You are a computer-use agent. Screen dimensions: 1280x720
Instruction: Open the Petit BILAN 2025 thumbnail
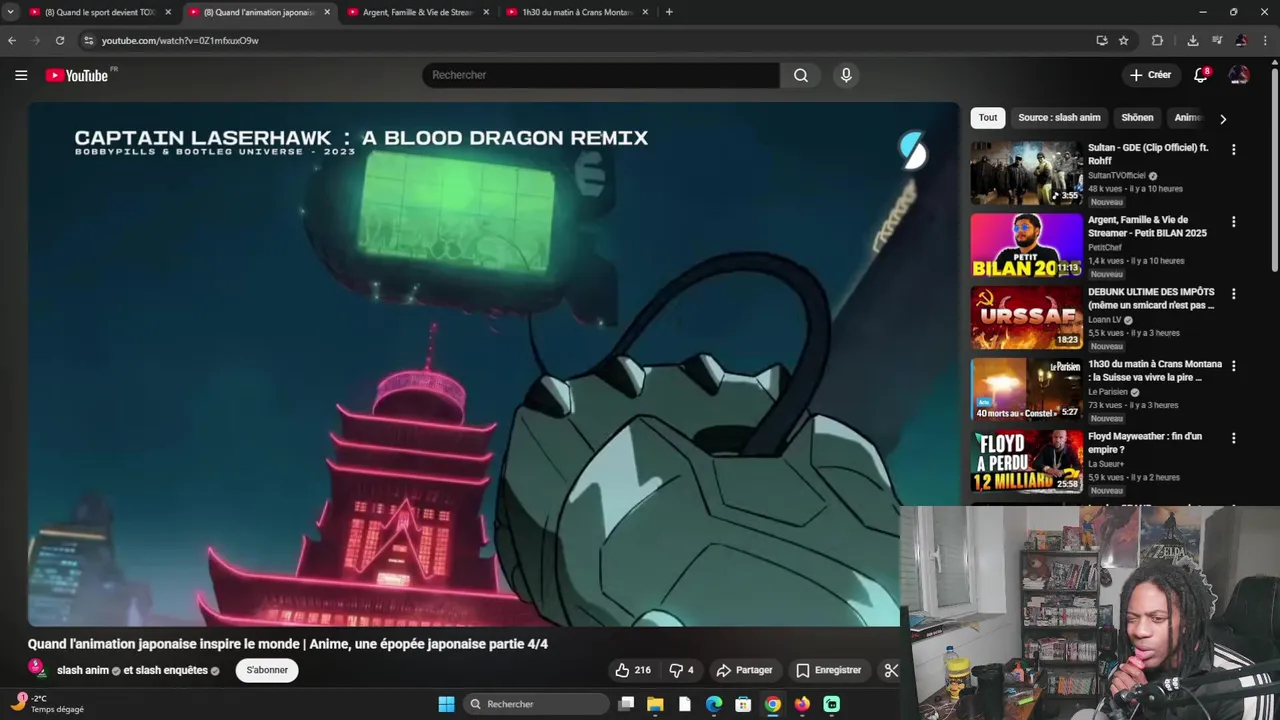coord(1026,245)
